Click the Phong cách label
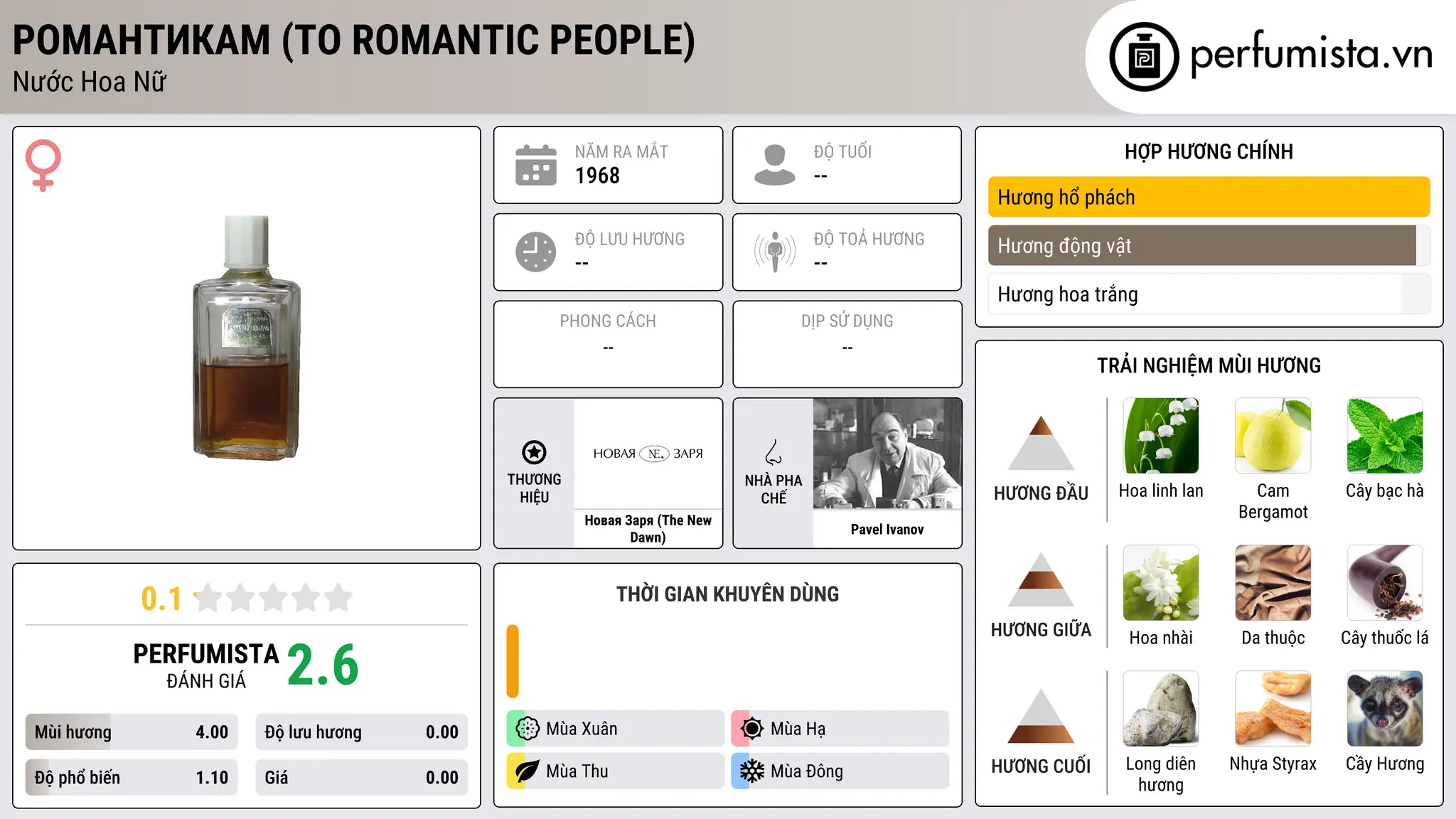The width and height of the screenshot is (1456, 819). tap(608, 321)
